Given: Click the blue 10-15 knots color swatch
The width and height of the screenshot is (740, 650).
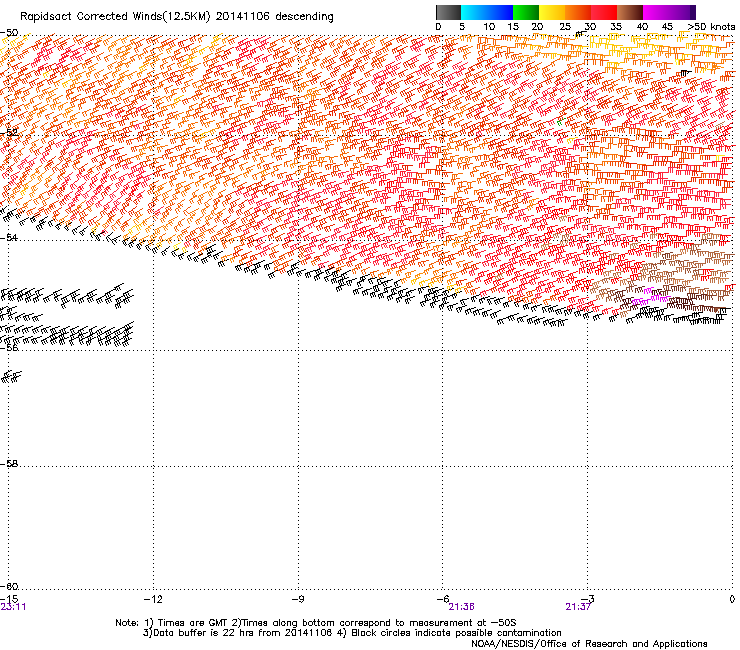Looking at the screenshot, I should 500,12.
